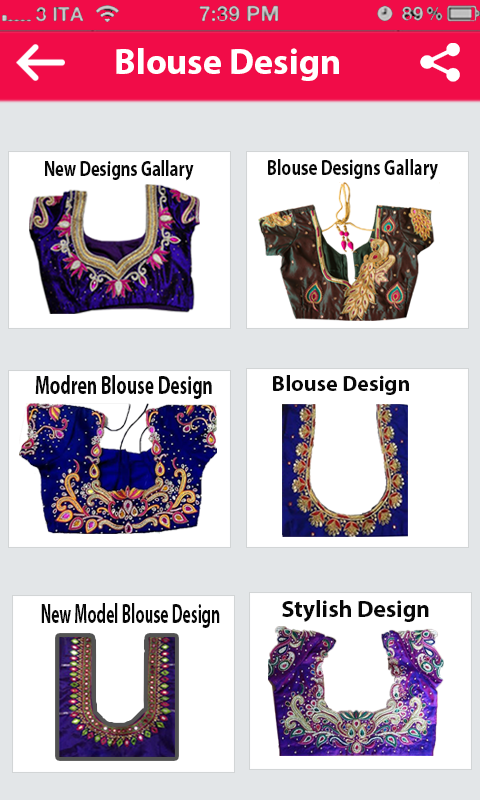Open the Modren Blouse Design tile
Image resolution: width=480 pixels, height=800 pixels.
point(119,458)
